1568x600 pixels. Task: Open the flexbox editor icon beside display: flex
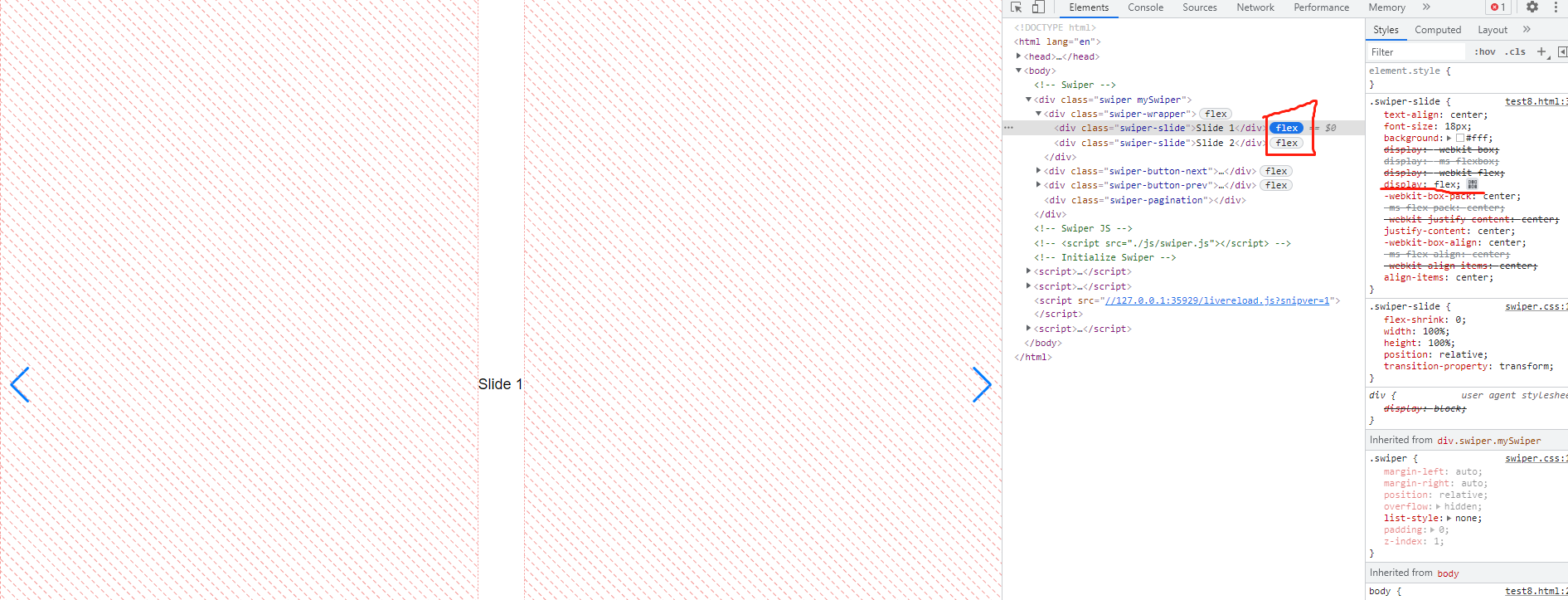[1472, 184]
